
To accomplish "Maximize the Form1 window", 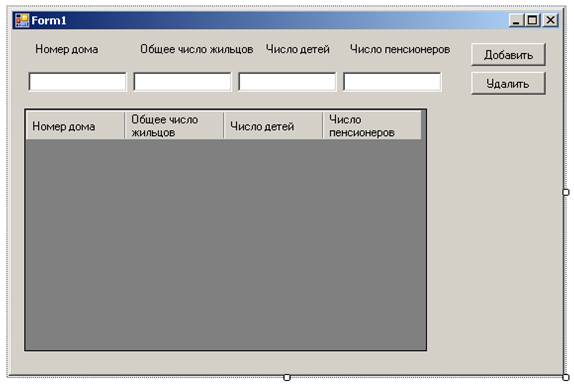I will [532, 20].
